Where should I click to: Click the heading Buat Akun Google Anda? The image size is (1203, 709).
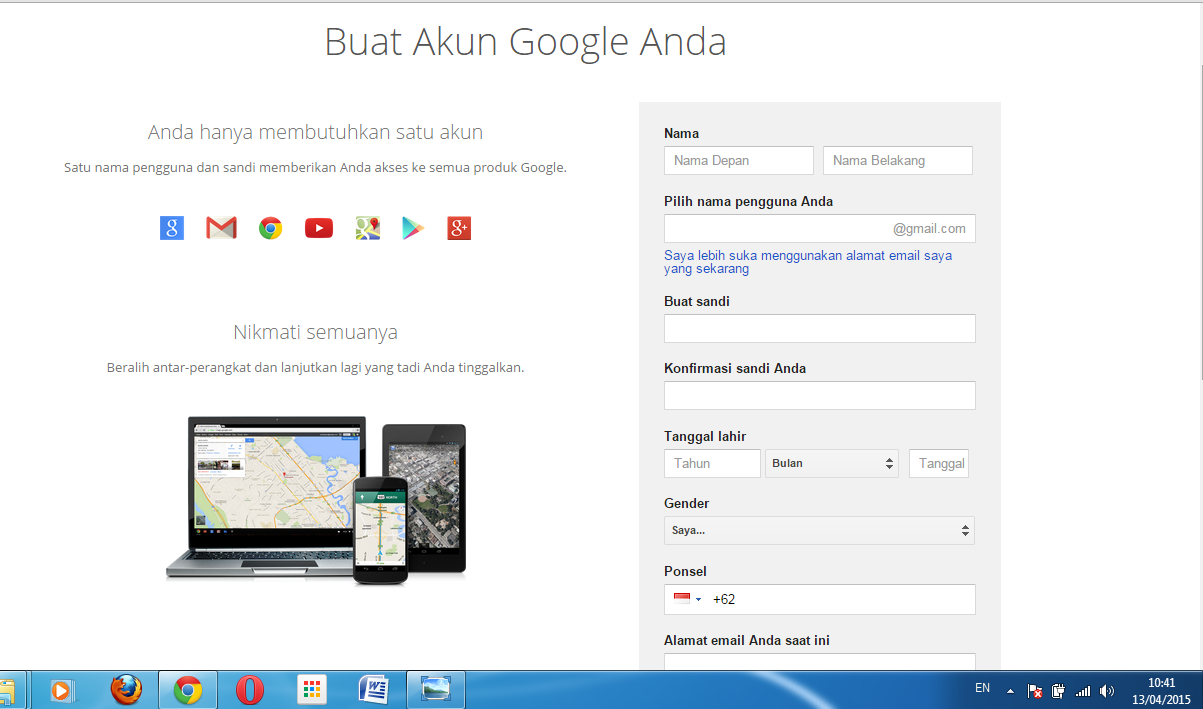pos(525,43)
